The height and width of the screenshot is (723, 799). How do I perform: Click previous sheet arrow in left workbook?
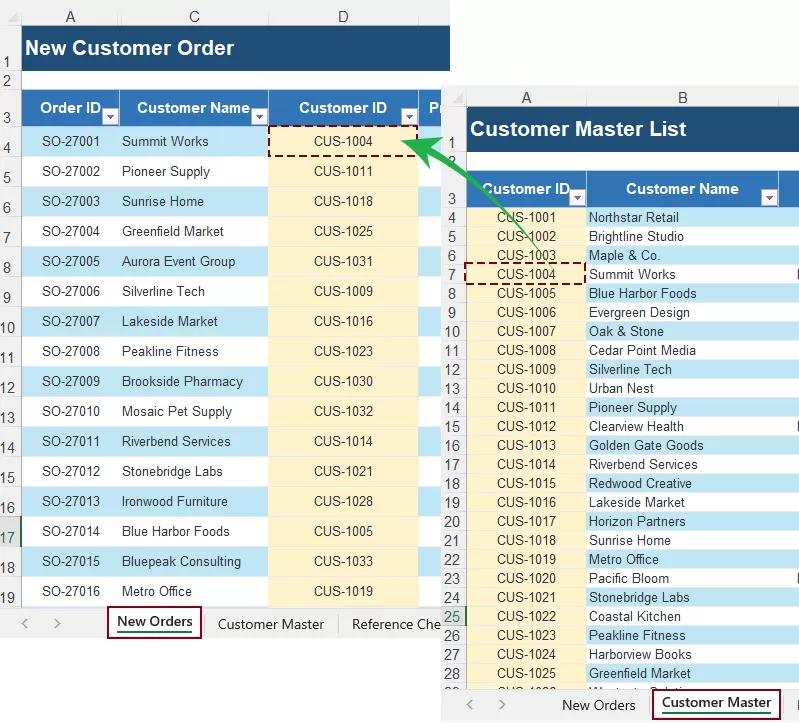click(x=24, y=623)
